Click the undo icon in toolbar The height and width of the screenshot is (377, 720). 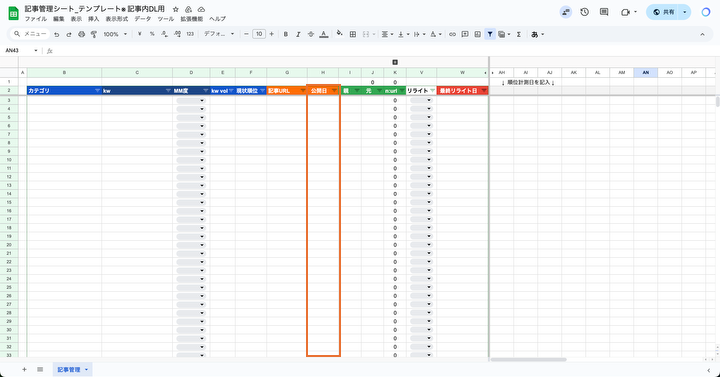click(56, 34)
